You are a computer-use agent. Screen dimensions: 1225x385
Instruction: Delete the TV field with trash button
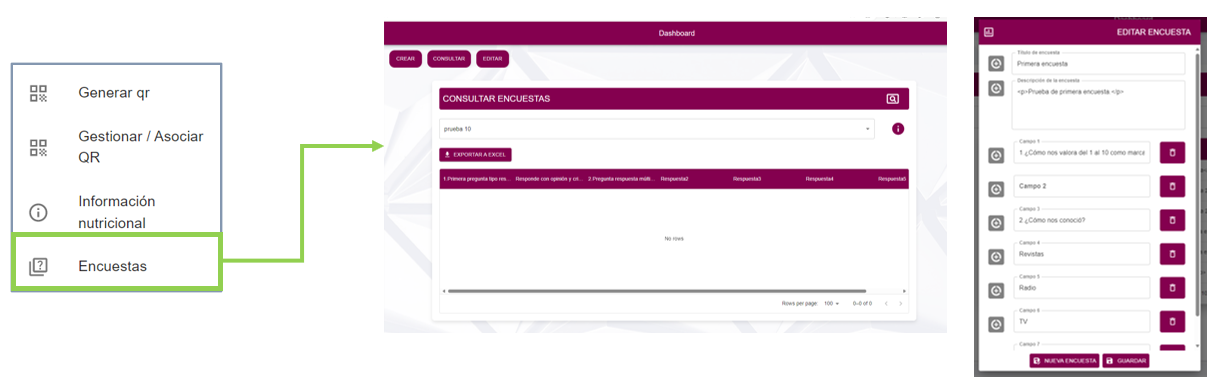coord(1172,322)
